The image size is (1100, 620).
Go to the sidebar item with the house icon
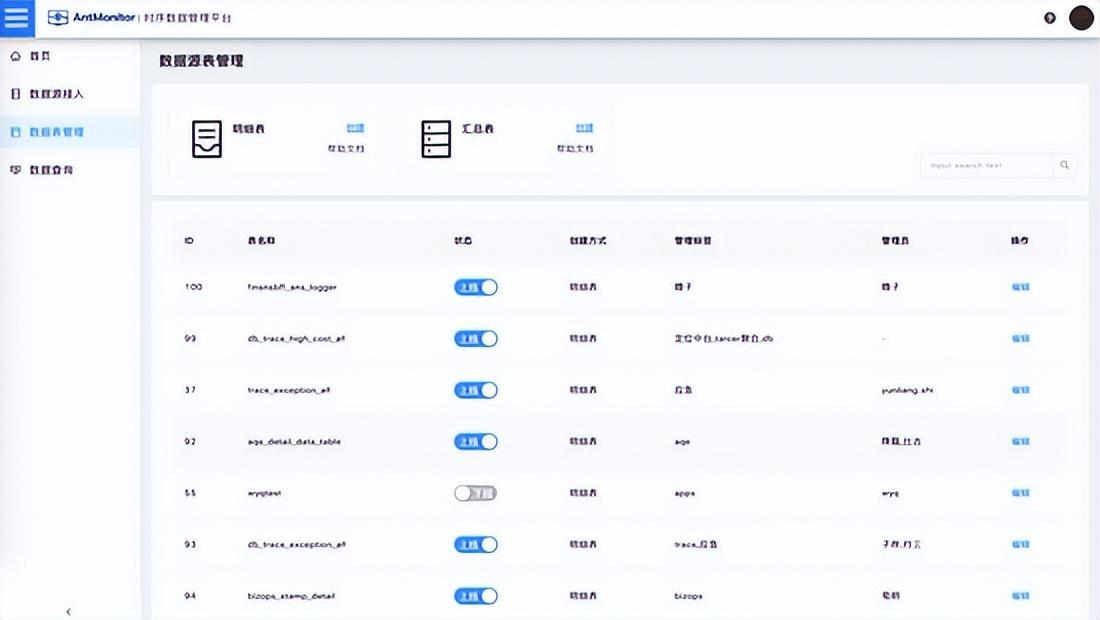pyautogui.click(x=70, y=56)
